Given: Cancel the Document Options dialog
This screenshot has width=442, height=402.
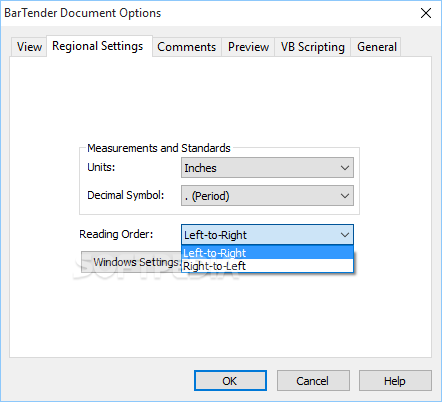Looking at the screenshot, I should coord(313,381).
